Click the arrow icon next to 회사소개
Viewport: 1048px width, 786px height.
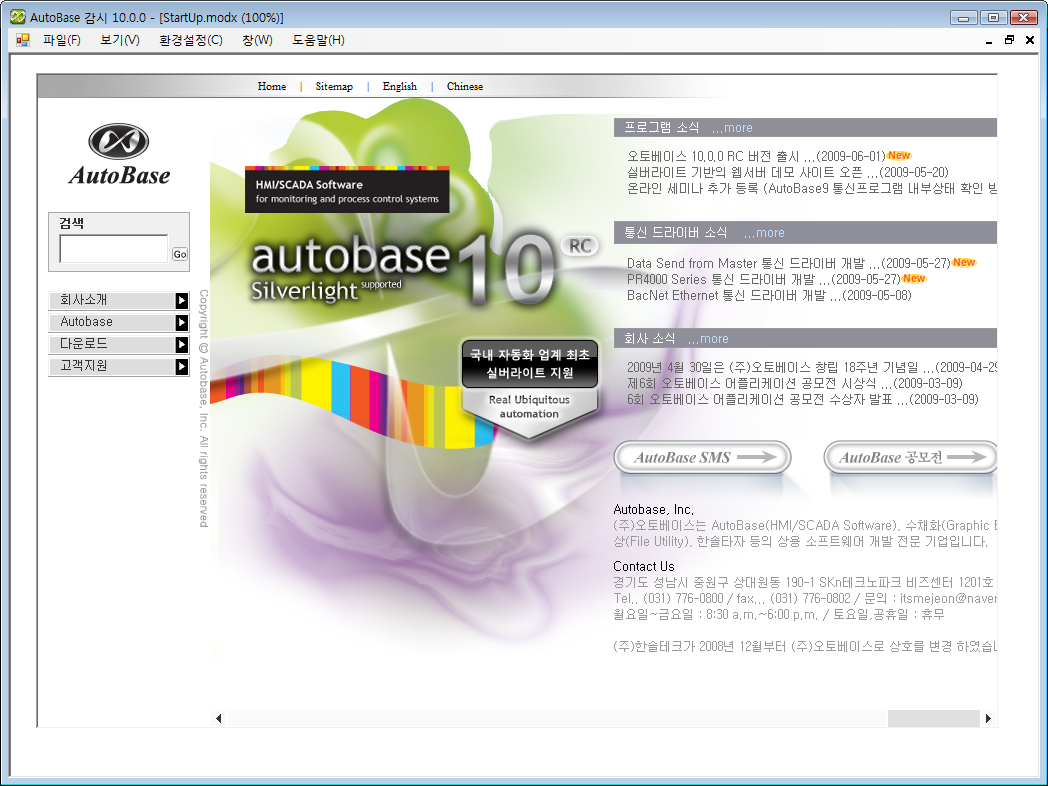pos(181,300)
